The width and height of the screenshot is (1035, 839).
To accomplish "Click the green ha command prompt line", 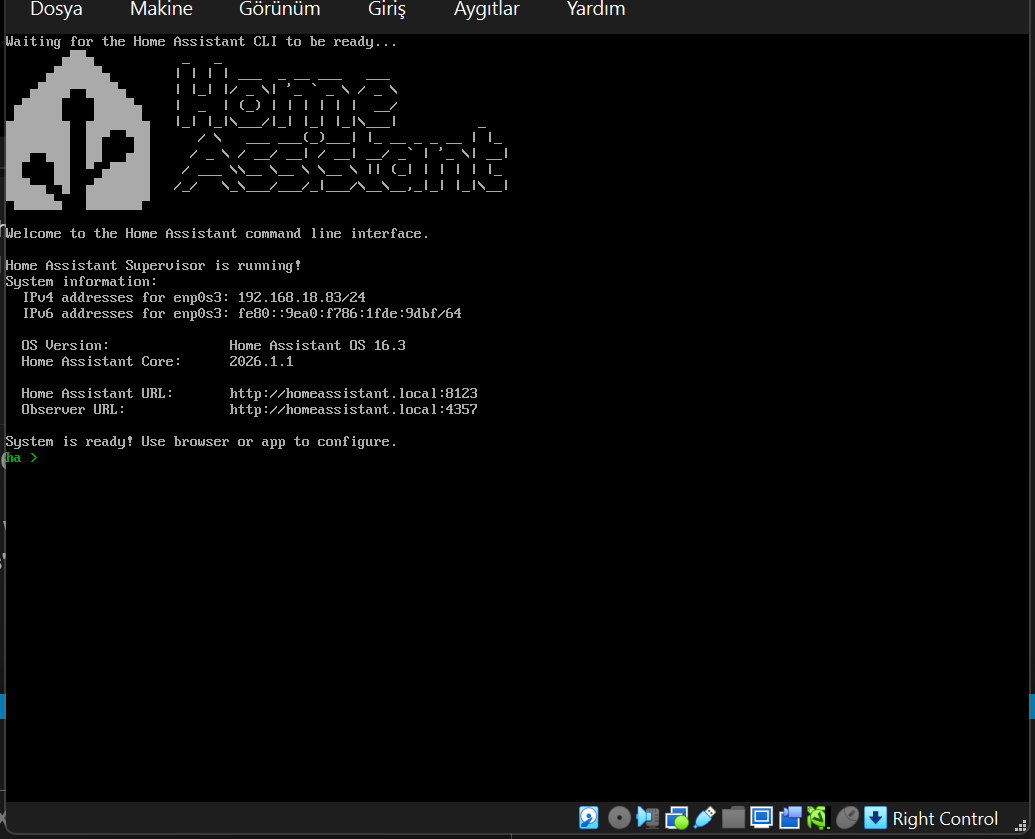I will pyautogui.click(x=22, y=458).
